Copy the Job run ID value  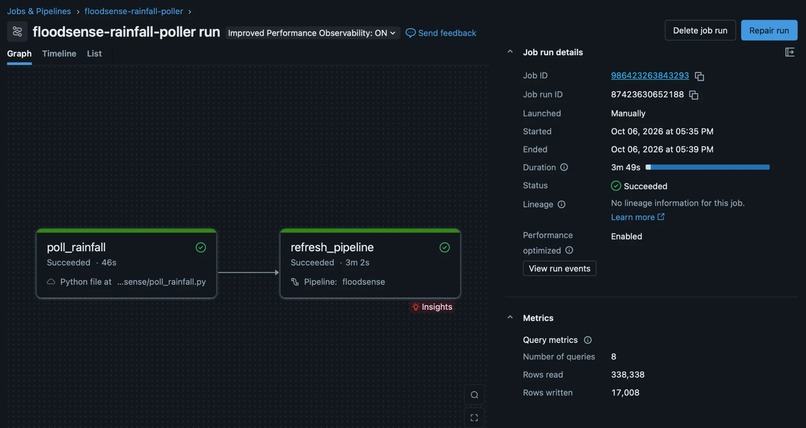pyautogui.click(x=693, y=95)
